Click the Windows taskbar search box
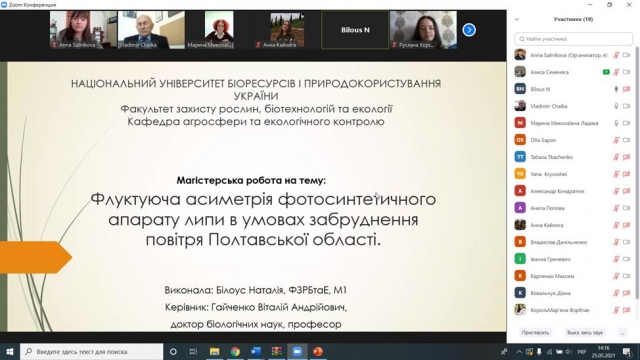Viewport: 640px width, 360px height. tap(91, 351)
